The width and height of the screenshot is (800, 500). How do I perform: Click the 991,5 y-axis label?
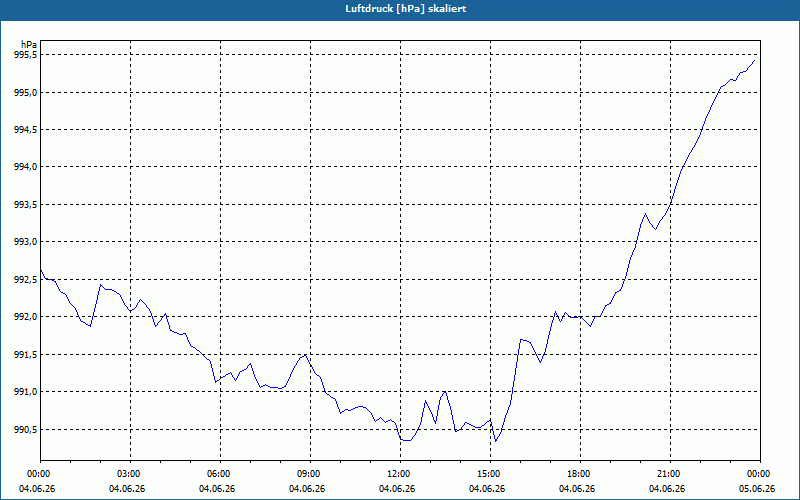[x=25, y=355]
